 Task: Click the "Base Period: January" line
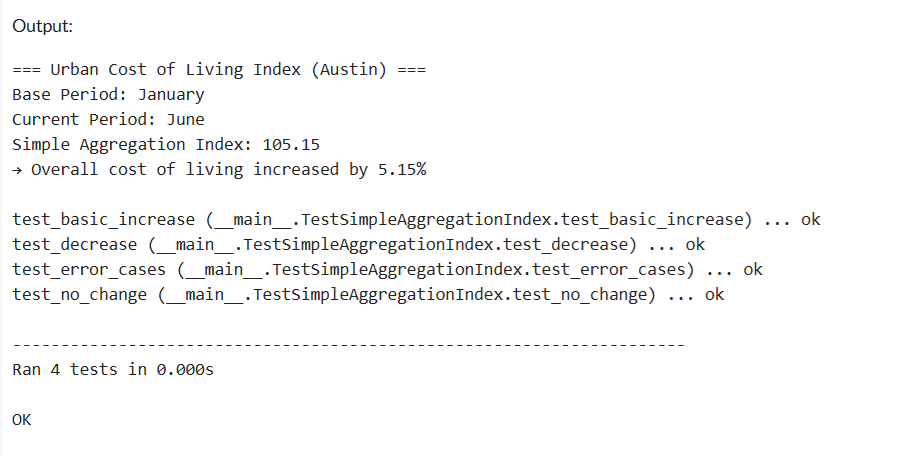tap(108, 95)
